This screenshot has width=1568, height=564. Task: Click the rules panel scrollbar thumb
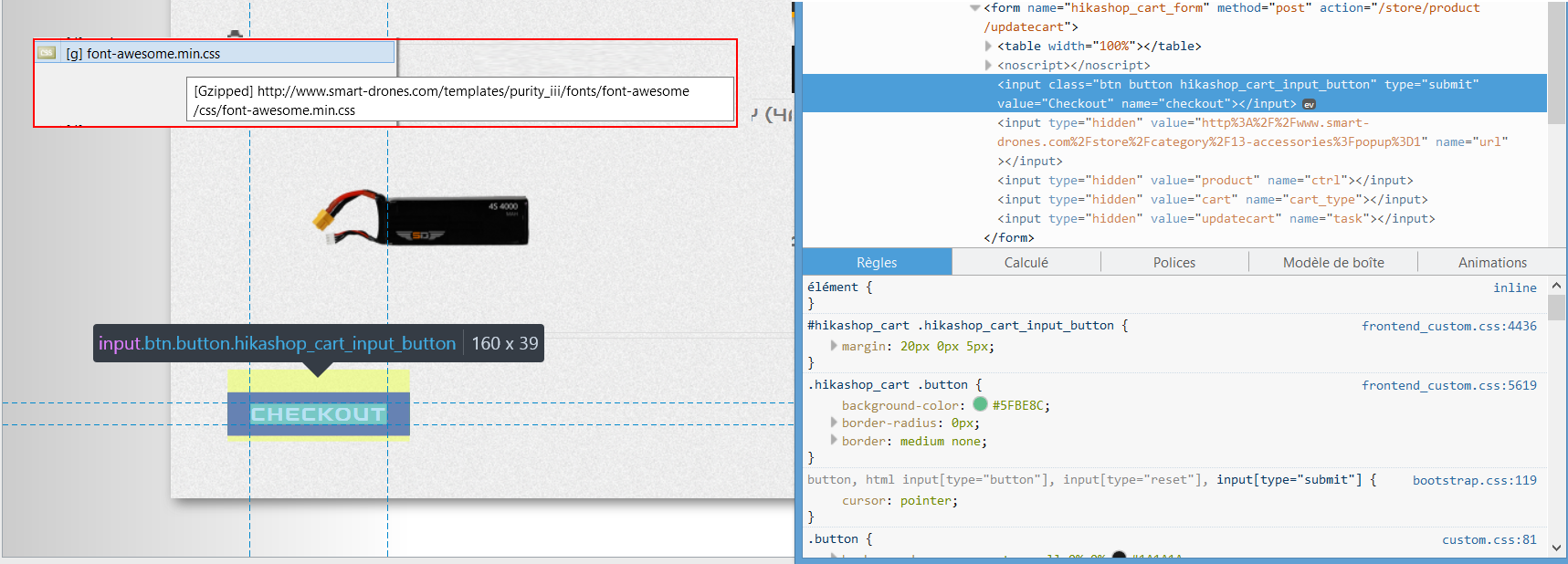1557,308
